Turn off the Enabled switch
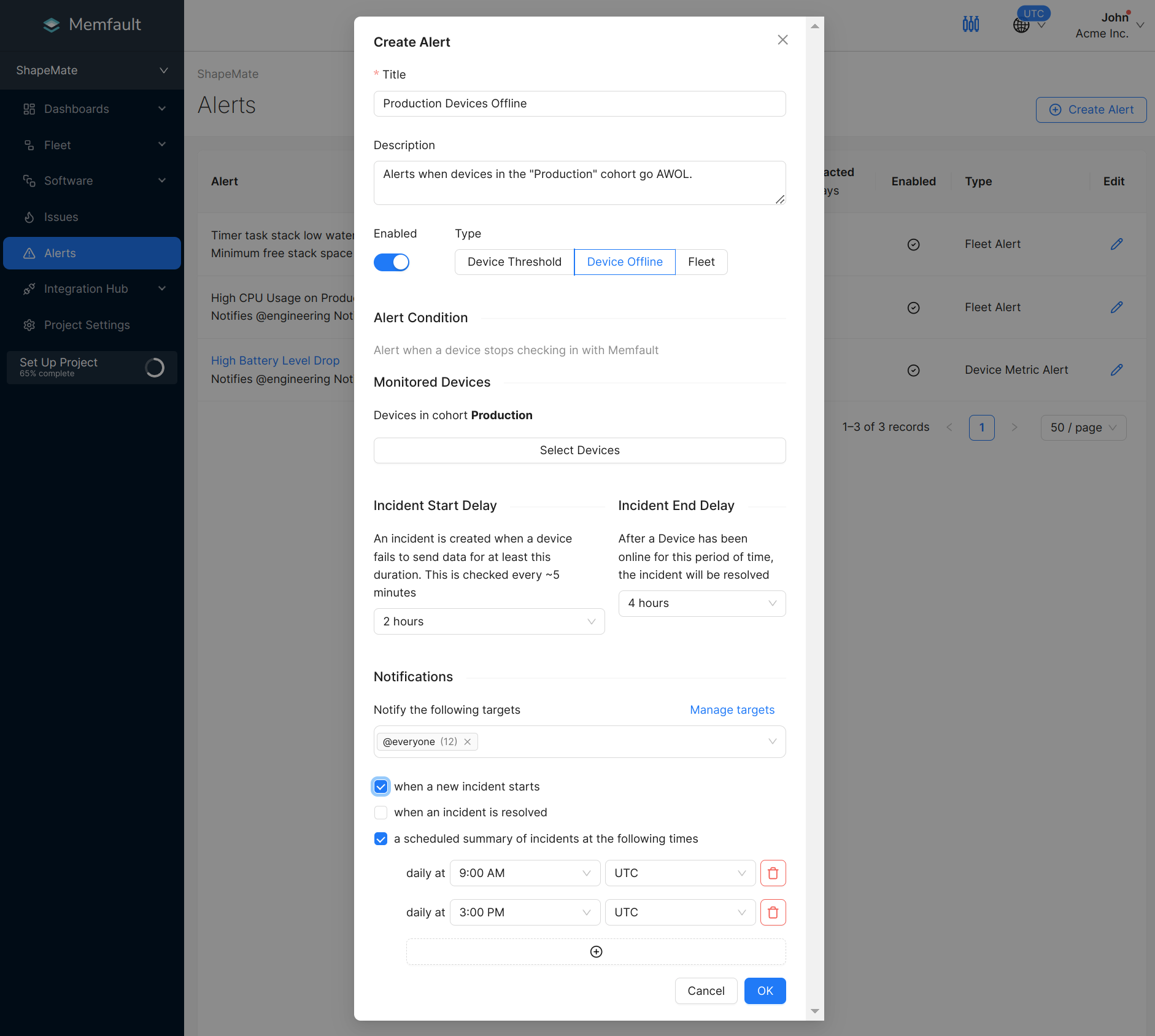The width and height of the screenshot is (1155, 1036). coord(392,262)
